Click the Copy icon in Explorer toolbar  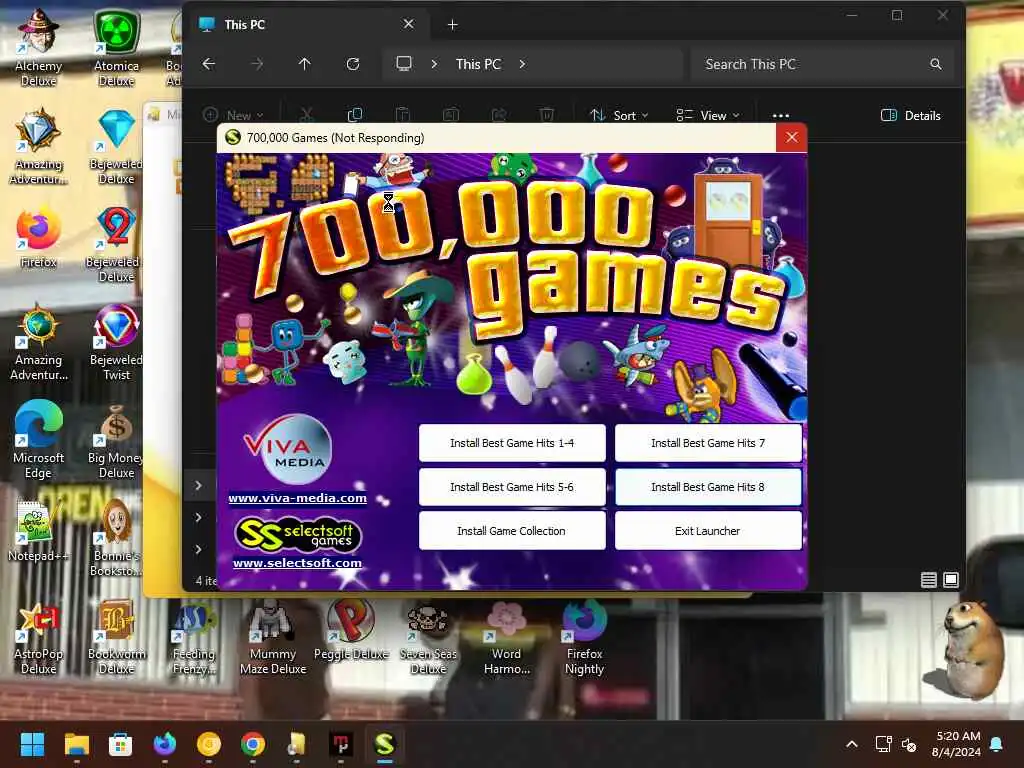(x=355, y=116)
